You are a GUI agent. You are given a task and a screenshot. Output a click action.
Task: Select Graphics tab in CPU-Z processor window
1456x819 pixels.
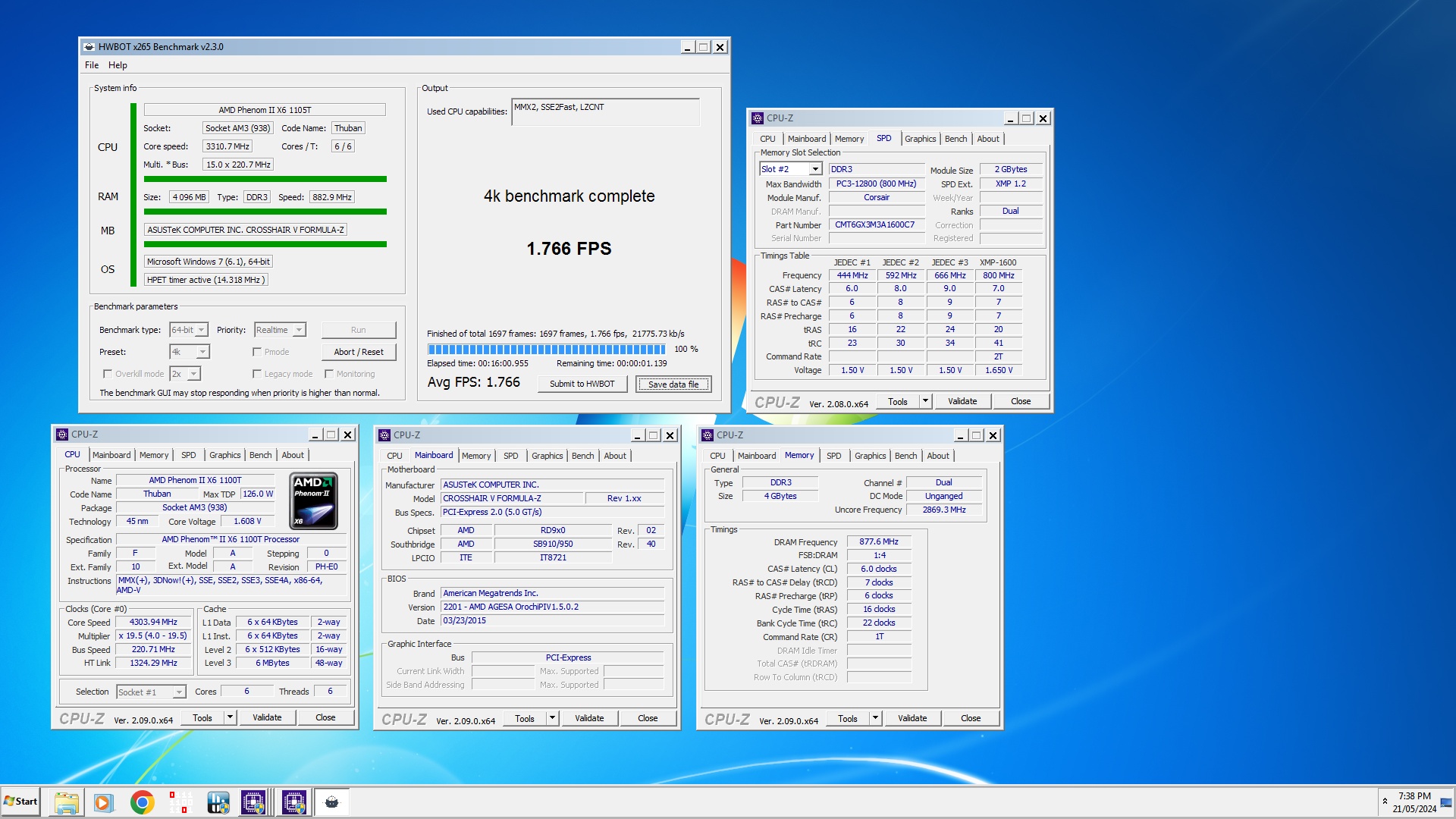(224, 455)
